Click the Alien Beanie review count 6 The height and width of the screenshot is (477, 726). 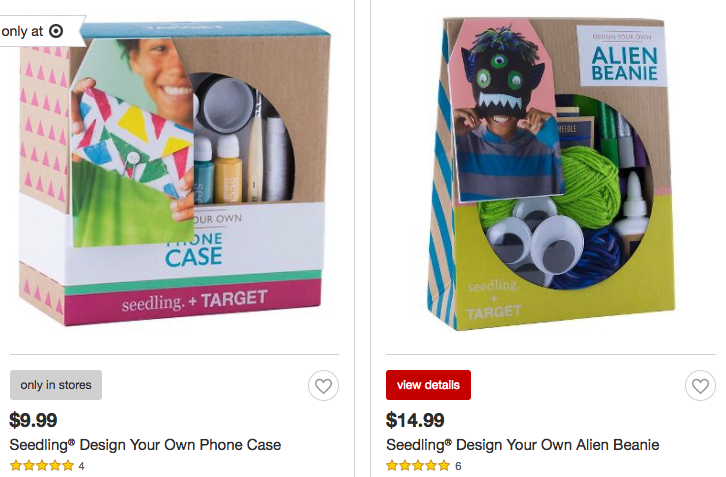(x=458, y=466)
